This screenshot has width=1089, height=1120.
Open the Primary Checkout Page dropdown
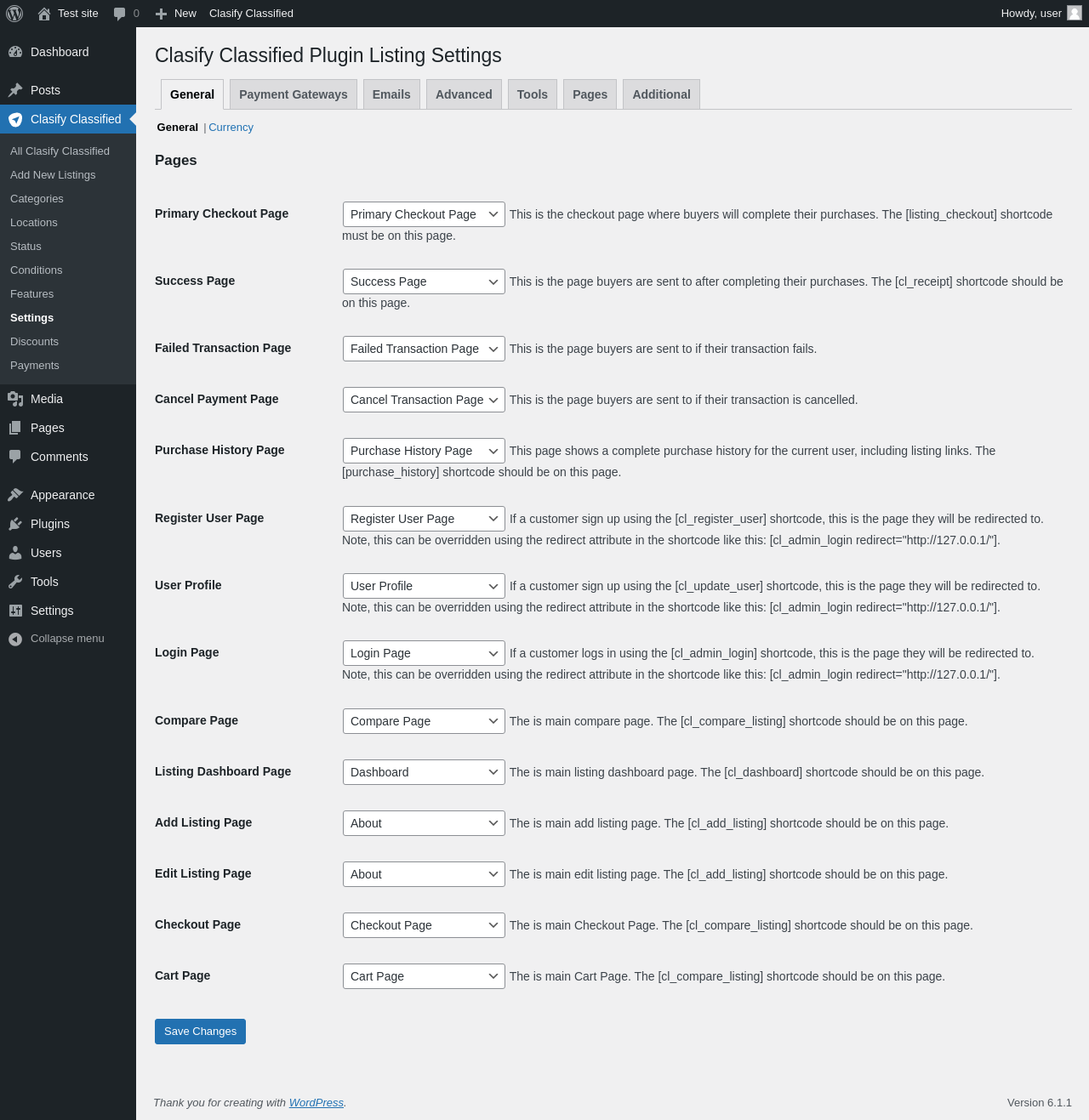(x=424, y=214)
